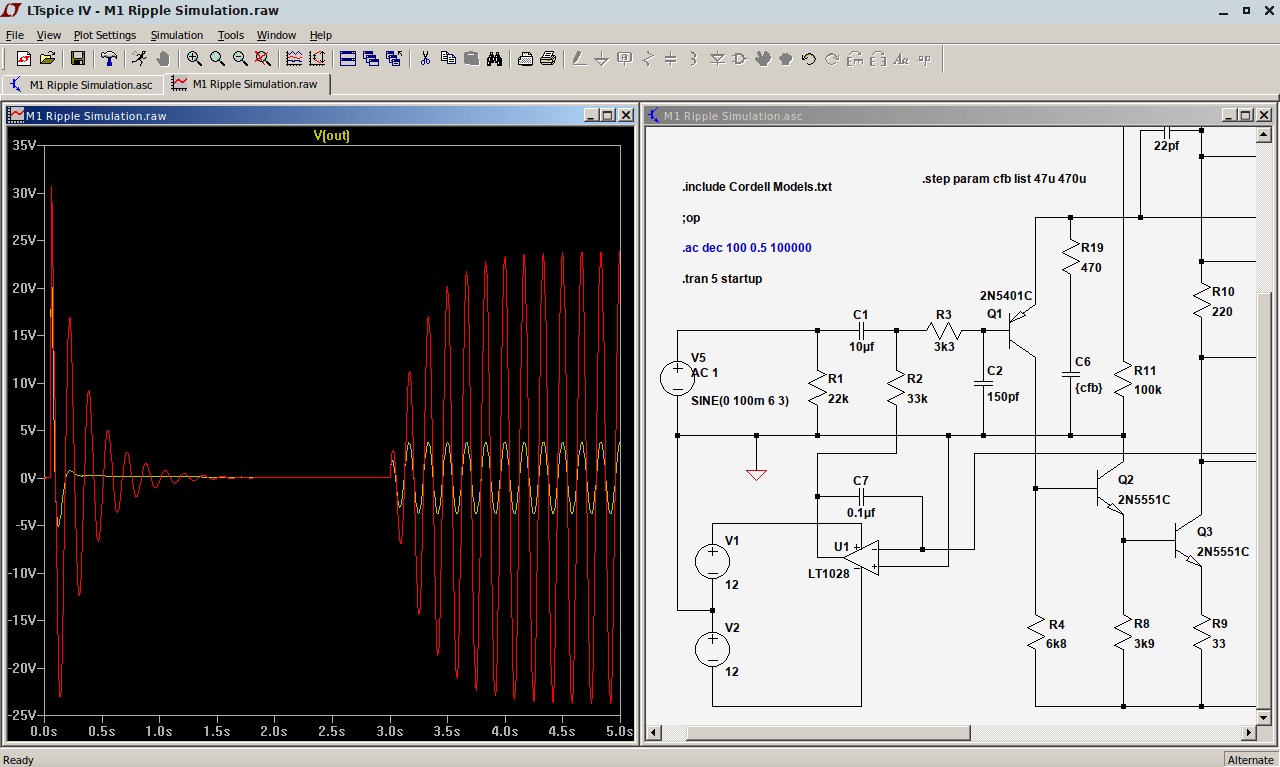Select the Inductor placement tool
1280x767 pixels.
coord(694,59)
